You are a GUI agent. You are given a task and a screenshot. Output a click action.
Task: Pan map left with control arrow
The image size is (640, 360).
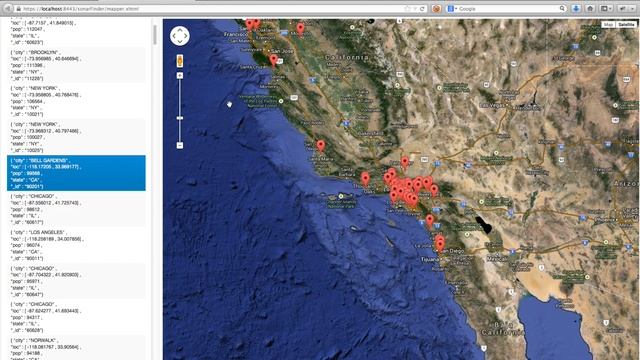(x=174, y=36)
